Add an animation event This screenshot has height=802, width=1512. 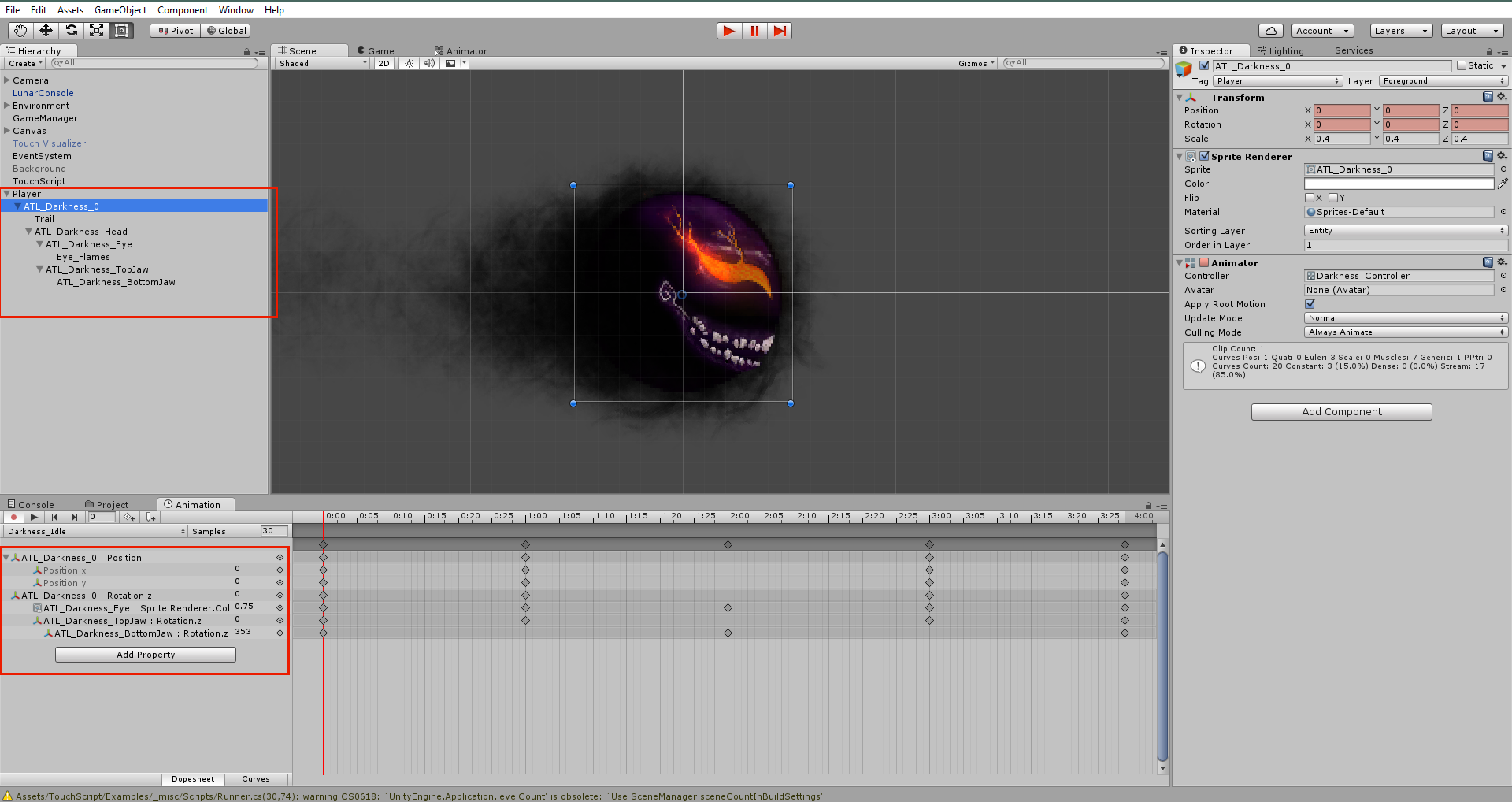(x=150, y=517)
